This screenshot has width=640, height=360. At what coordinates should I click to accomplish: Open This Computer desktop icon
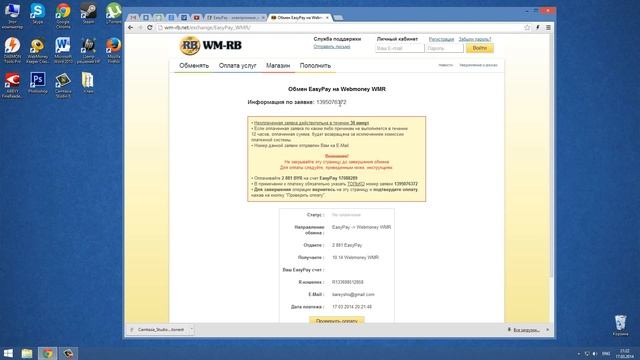point(12,16)
